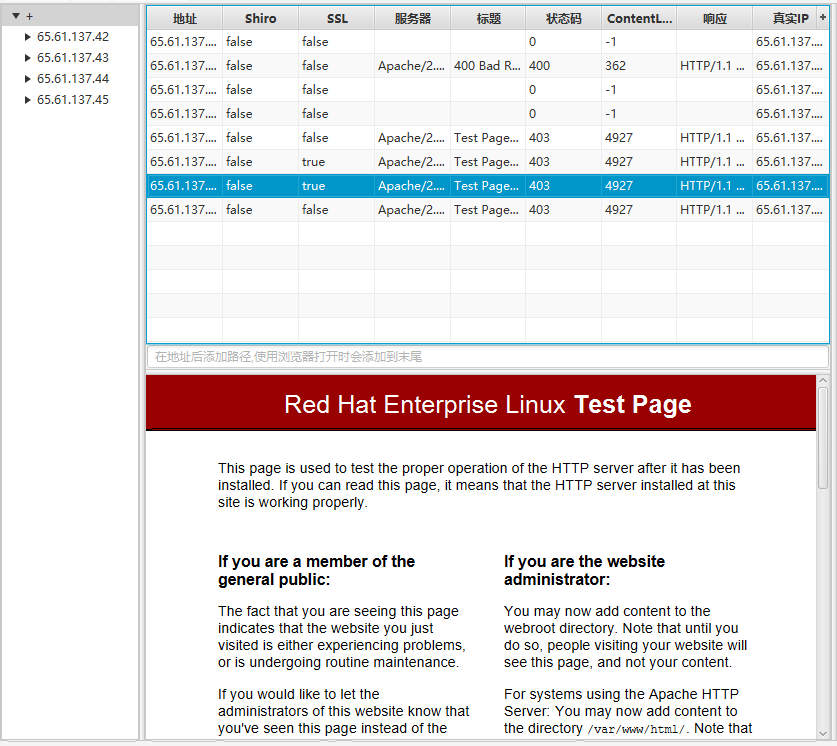Select the row titled 400 Bad R...
Viewport: 837px width, 746px height.
488,66
